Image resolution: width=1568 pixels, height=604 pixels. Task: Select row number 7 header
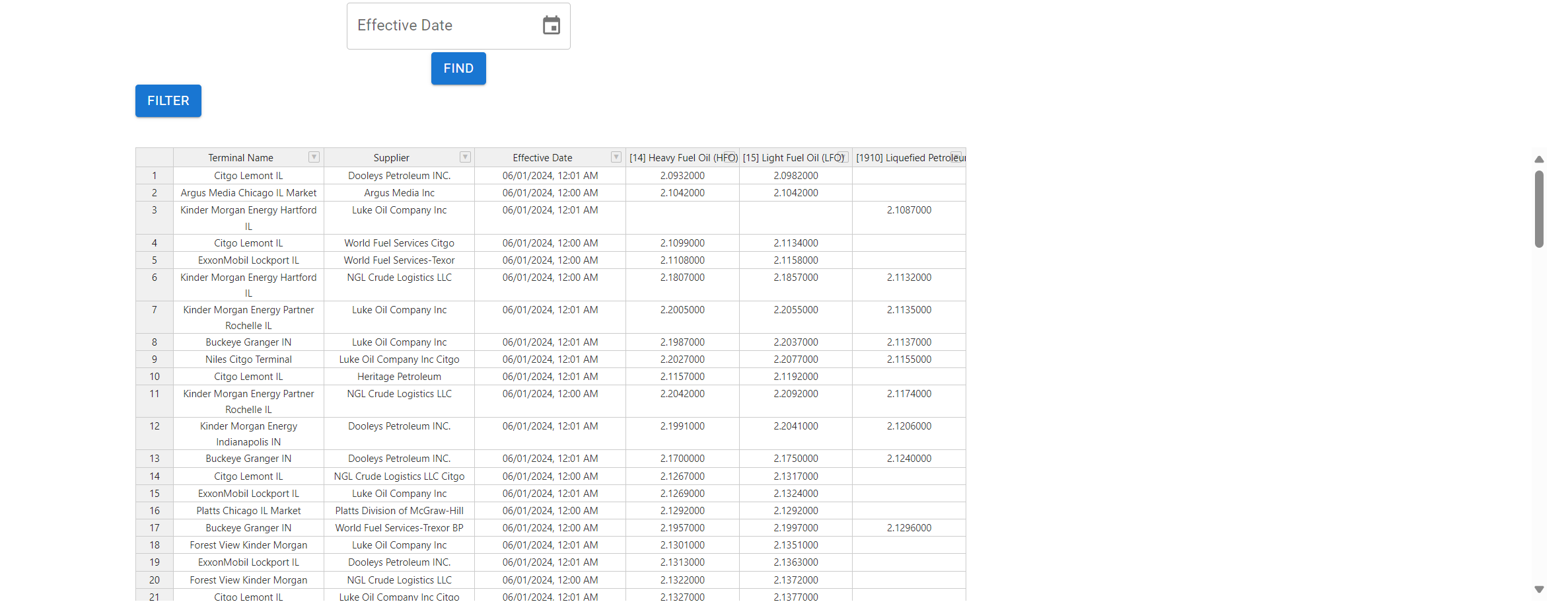[x=155, y=317]
